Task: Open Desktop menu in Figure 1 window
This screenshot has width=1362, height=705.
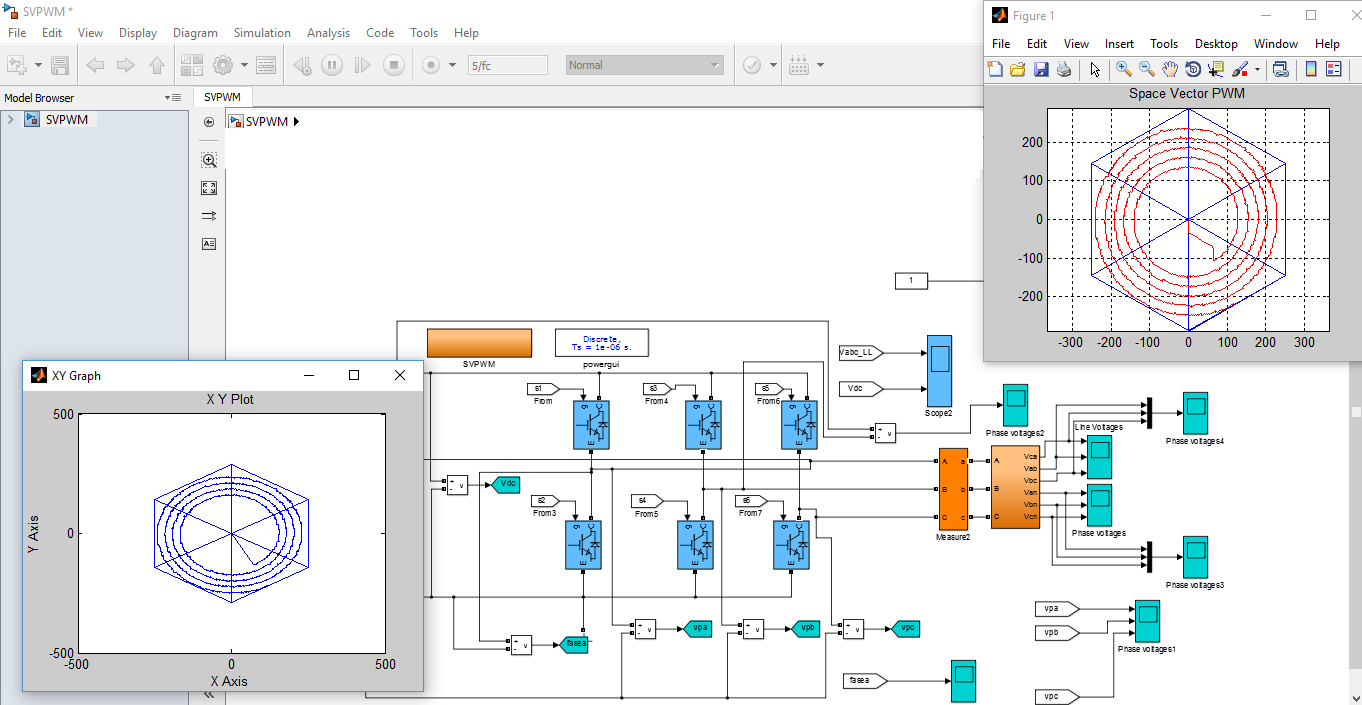Action: click(1216, 44)
